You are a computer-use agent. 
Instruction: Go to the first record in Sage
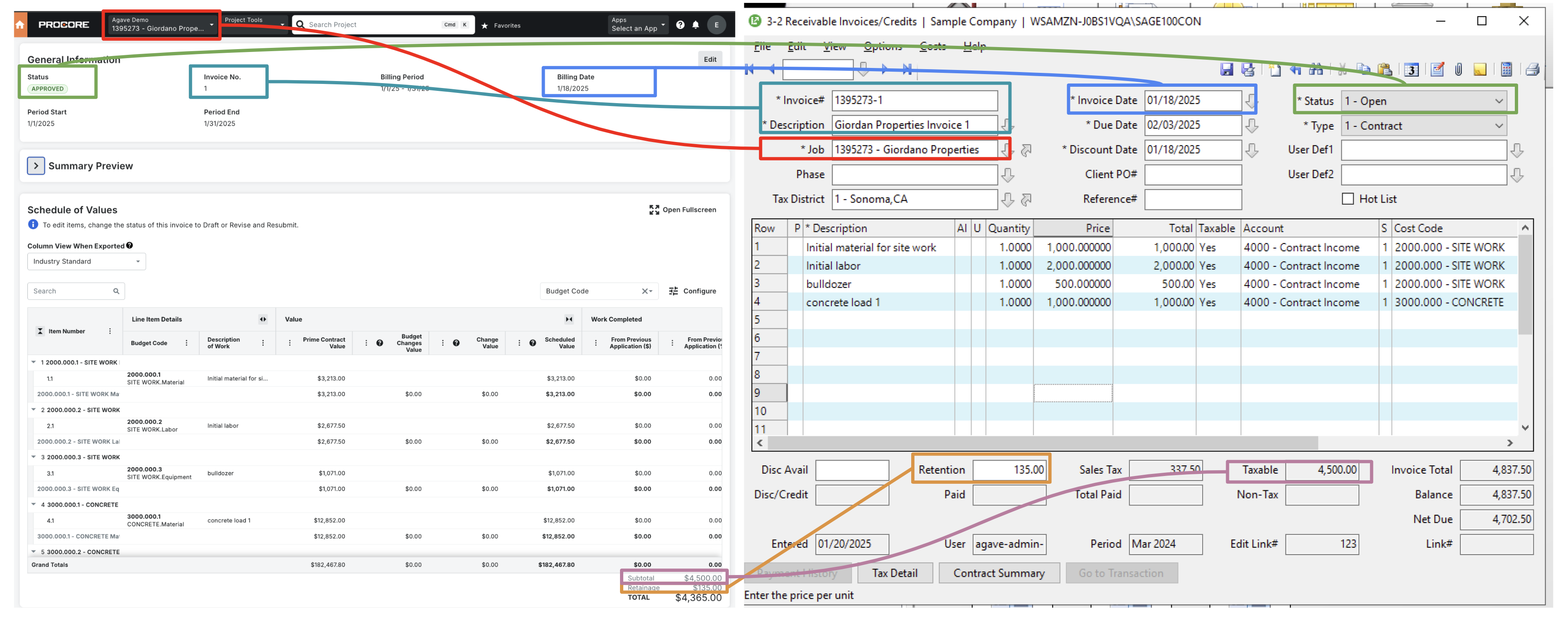[x=750, y=70]
